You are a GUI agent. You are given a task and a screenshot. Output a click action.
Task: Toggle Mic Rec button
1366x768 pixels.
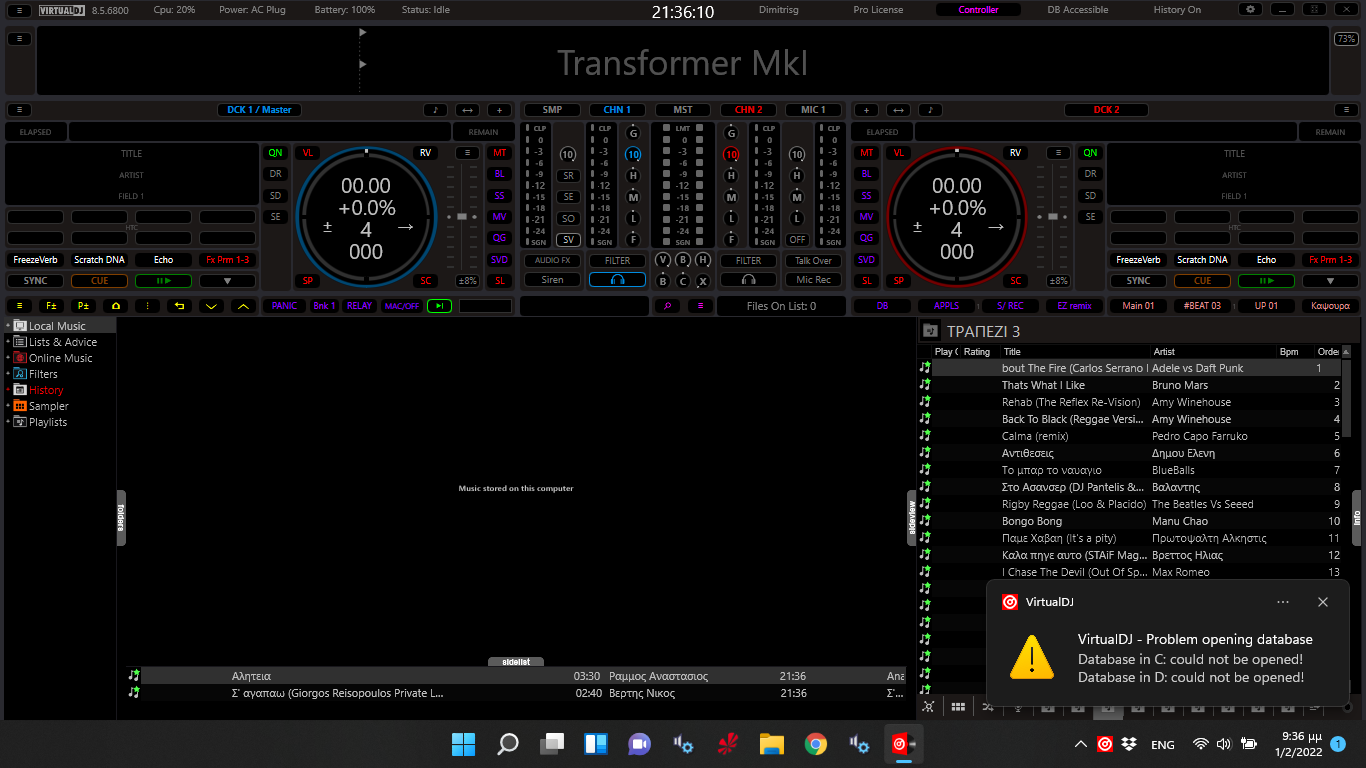click(814, 280)
